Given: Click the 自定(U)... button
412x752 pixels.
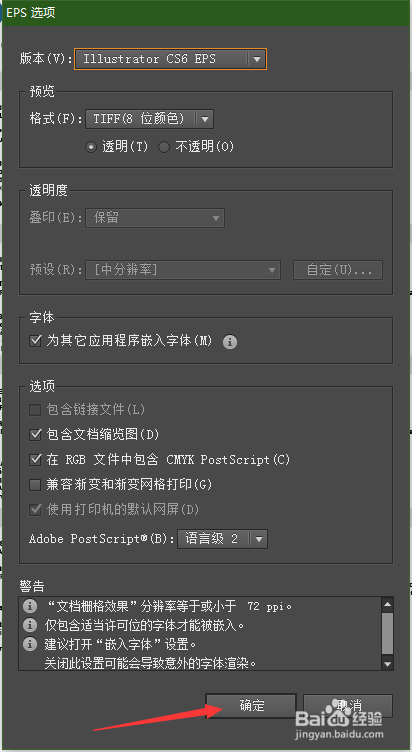Looking at the screenshot, I should pyautogui.click(x=338, y=270).
